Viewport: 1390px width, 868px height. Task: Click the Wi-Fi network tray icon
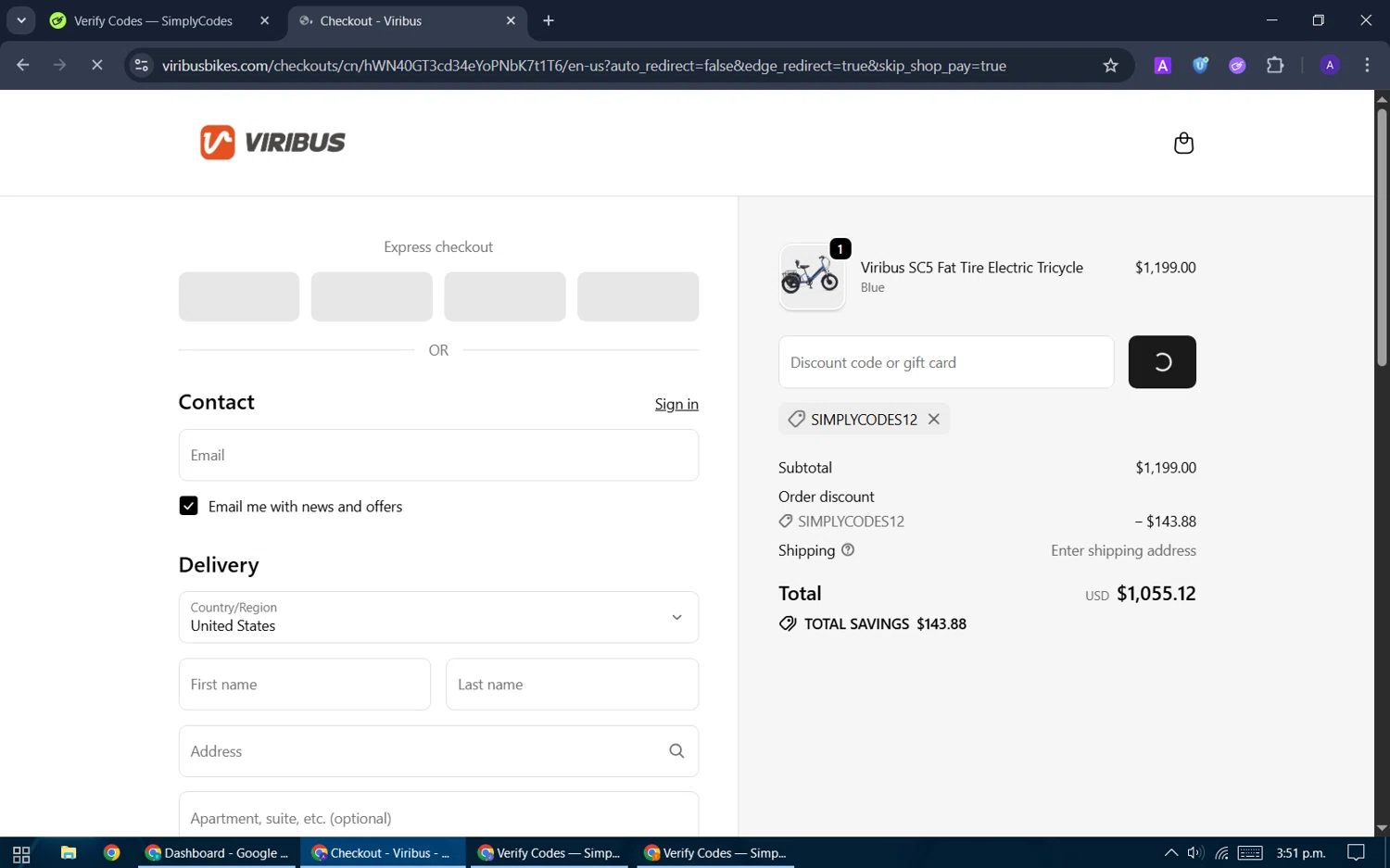tap(1221, 853)
